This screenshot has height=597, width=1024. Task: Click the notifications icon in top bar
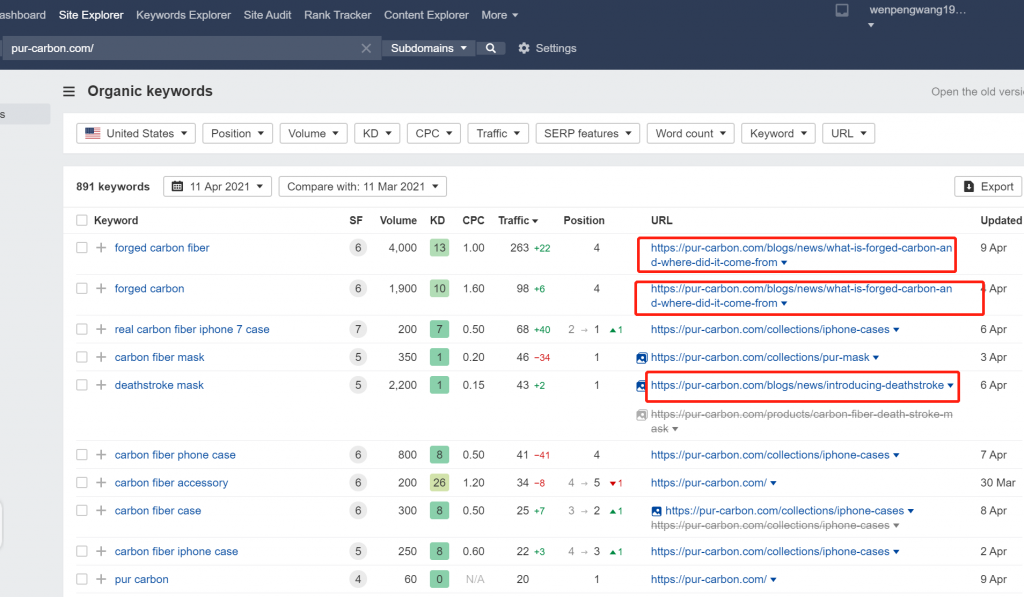tap(842, 11)
